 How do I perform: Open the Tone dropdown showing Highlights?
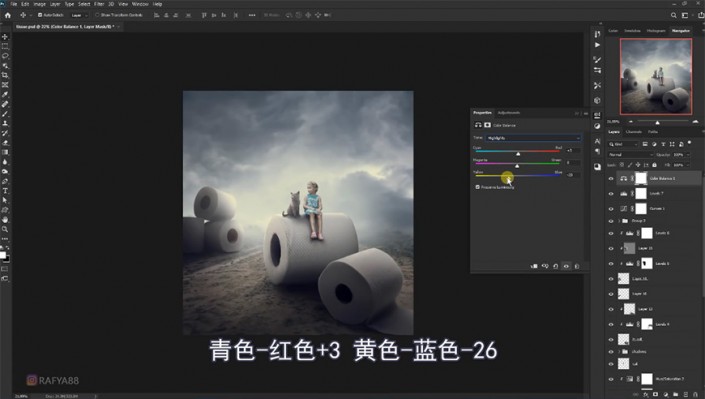click(533, 138)
